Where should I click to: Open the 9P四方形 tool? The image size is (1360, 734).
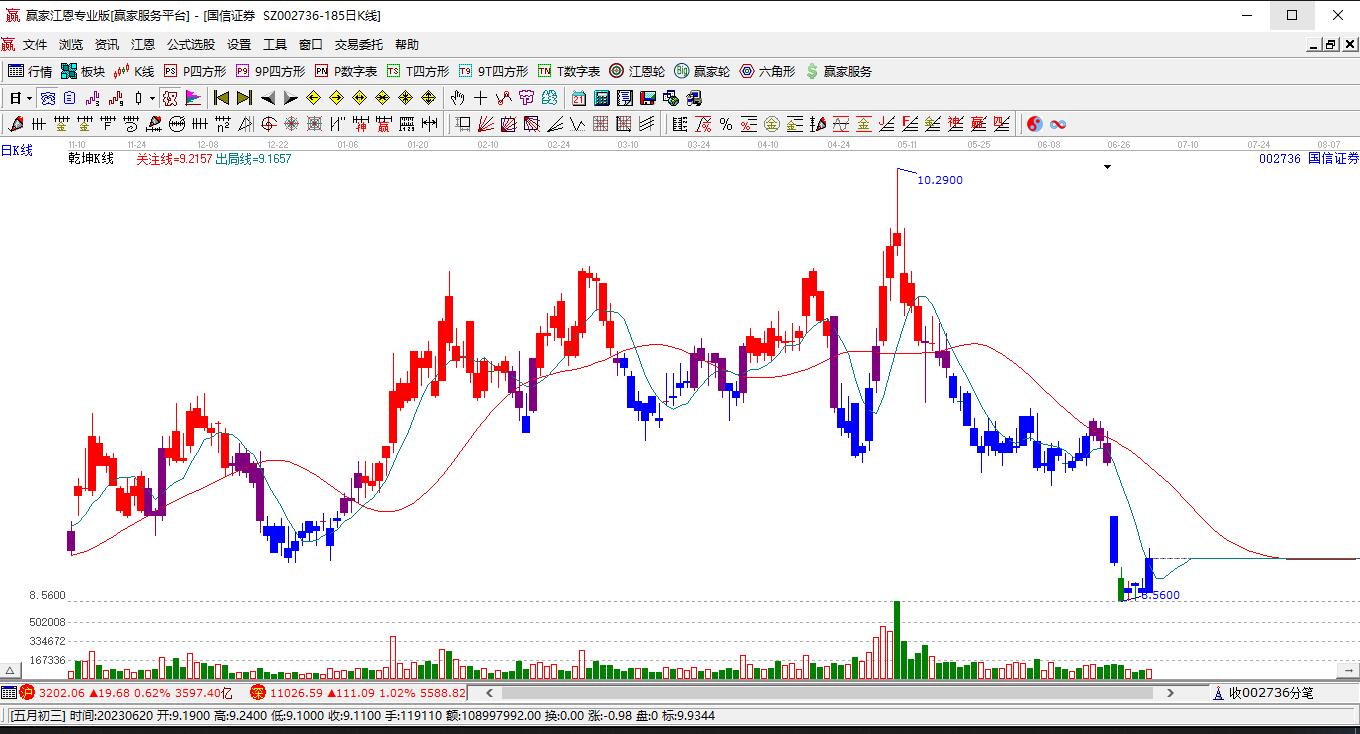pyautogui.click(x=270, y=71)
